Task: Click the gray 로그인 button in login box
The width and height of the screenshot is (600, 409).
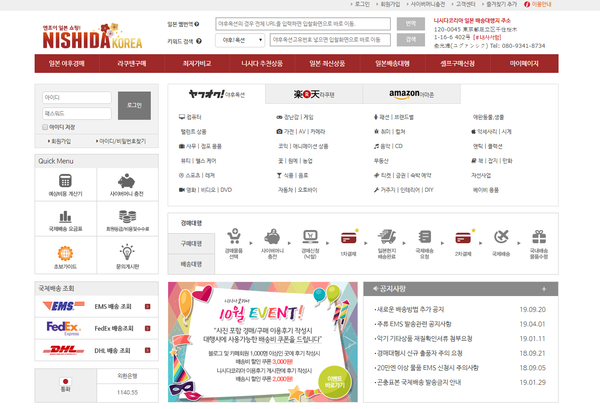Action: tap(134, 106)
